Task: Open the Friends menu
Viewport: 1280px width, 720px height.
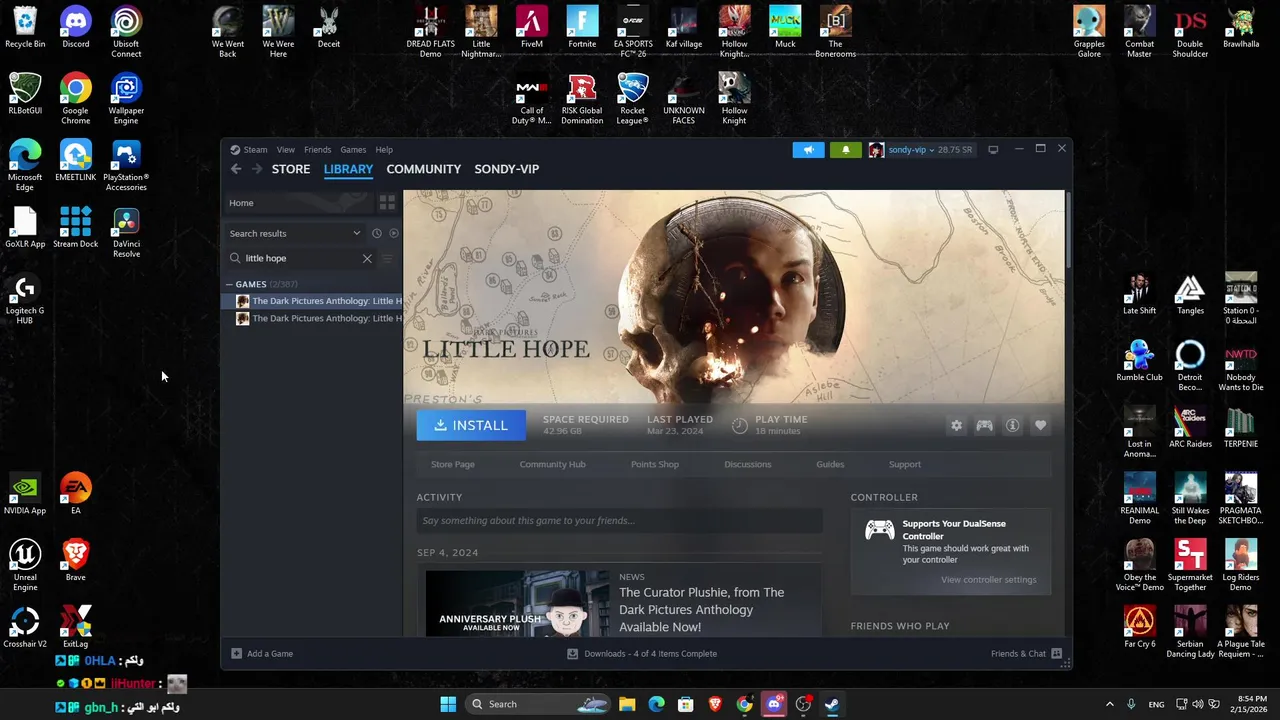Action: pos(317,150)
